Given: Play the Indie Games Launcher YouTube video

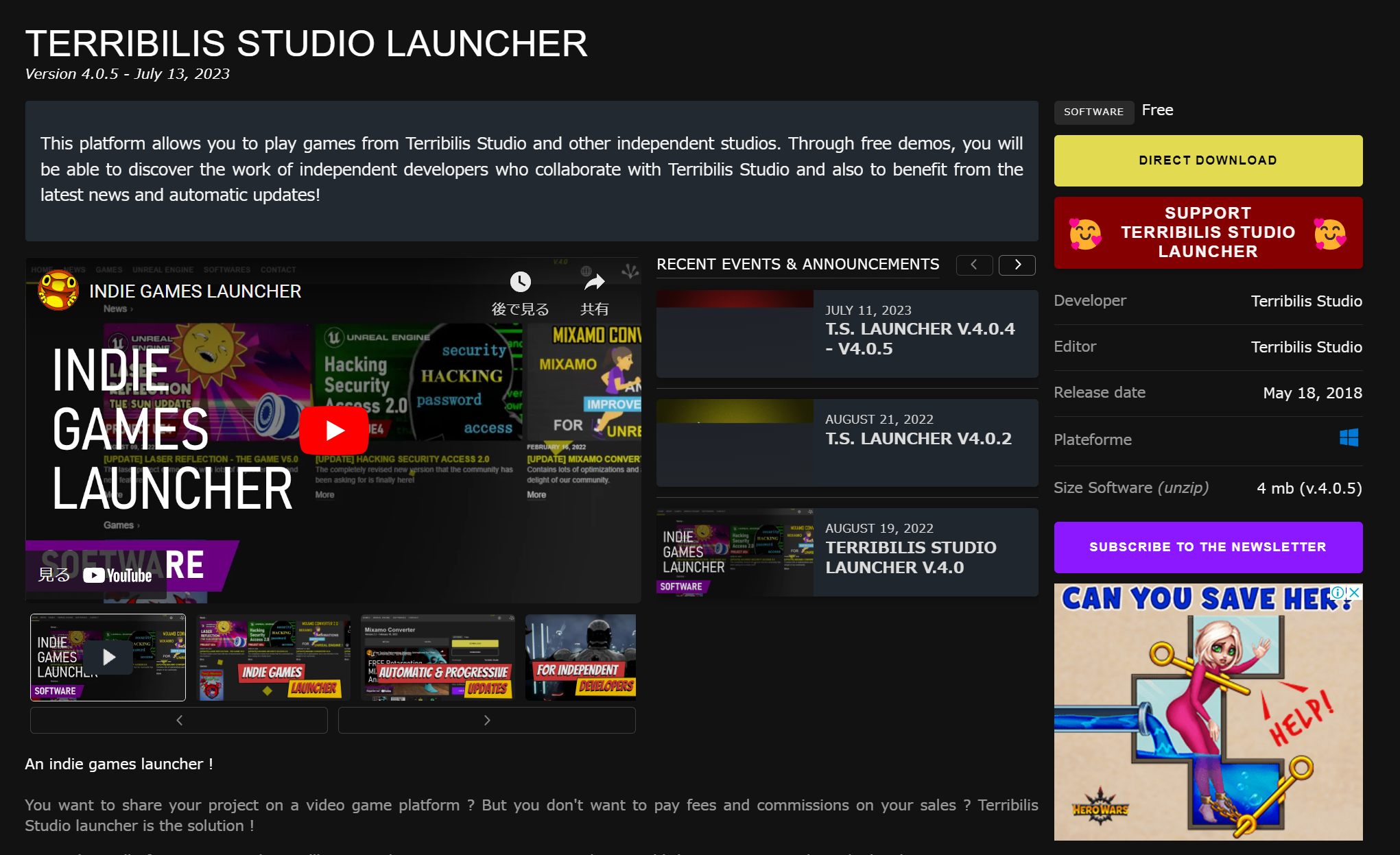Looking at the screenshot, I should (334, 431).
